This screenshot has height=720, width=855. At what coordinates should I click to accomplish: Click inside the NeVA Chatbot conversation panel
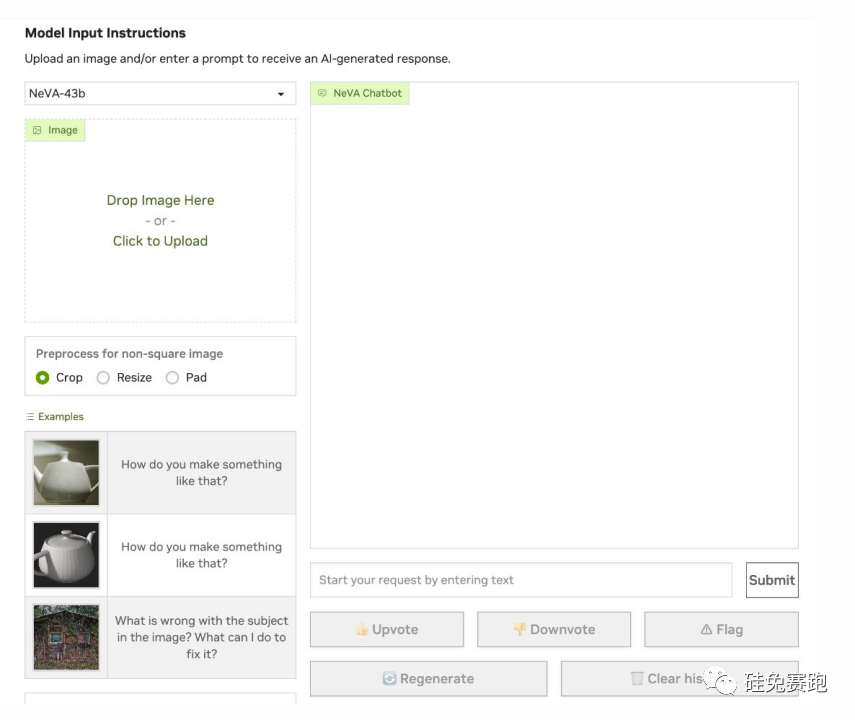coord(554,320)
